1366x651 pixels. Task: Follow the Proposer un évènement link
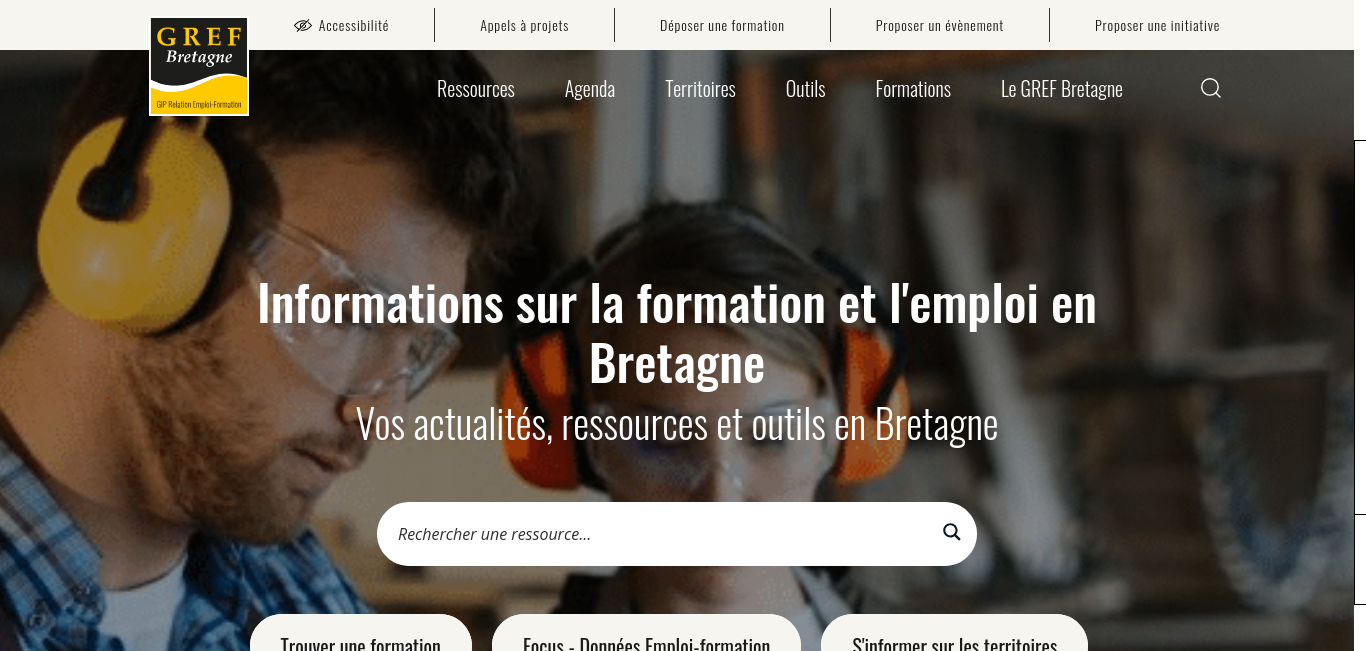939,26
